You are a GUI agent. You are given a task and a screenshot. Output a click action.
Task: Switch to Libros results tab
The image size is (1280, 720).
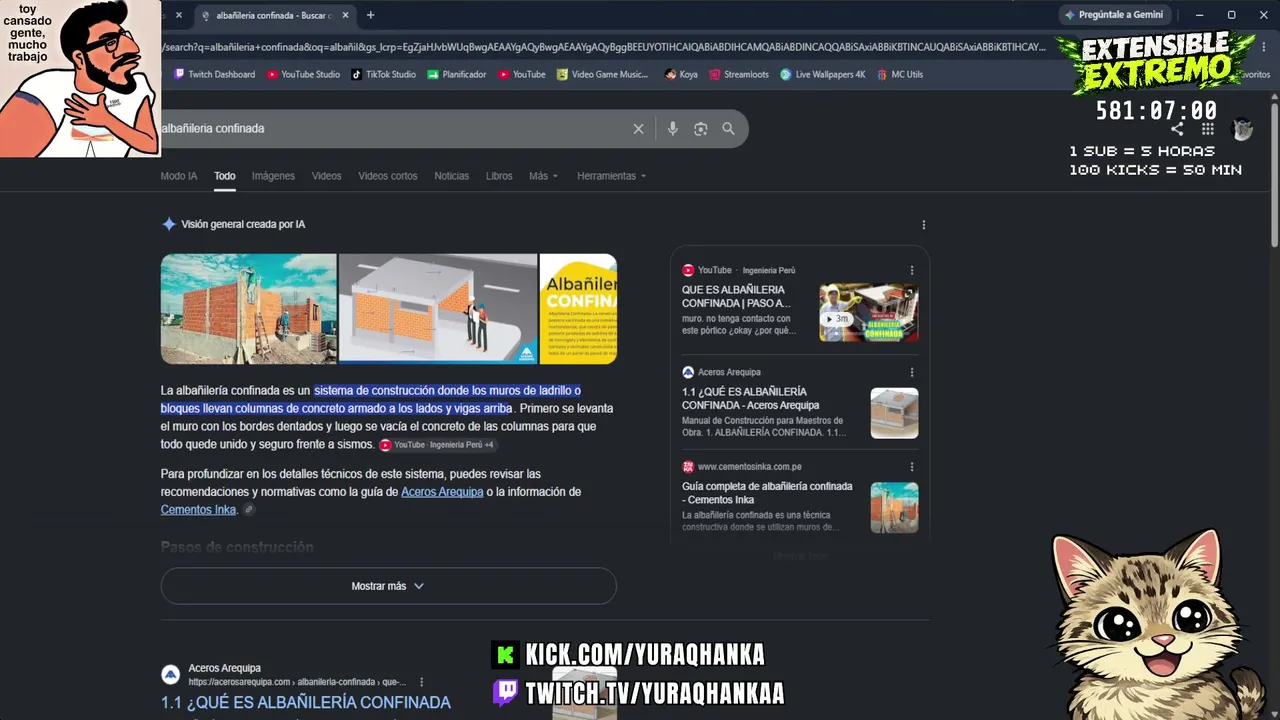coord(499,176)
